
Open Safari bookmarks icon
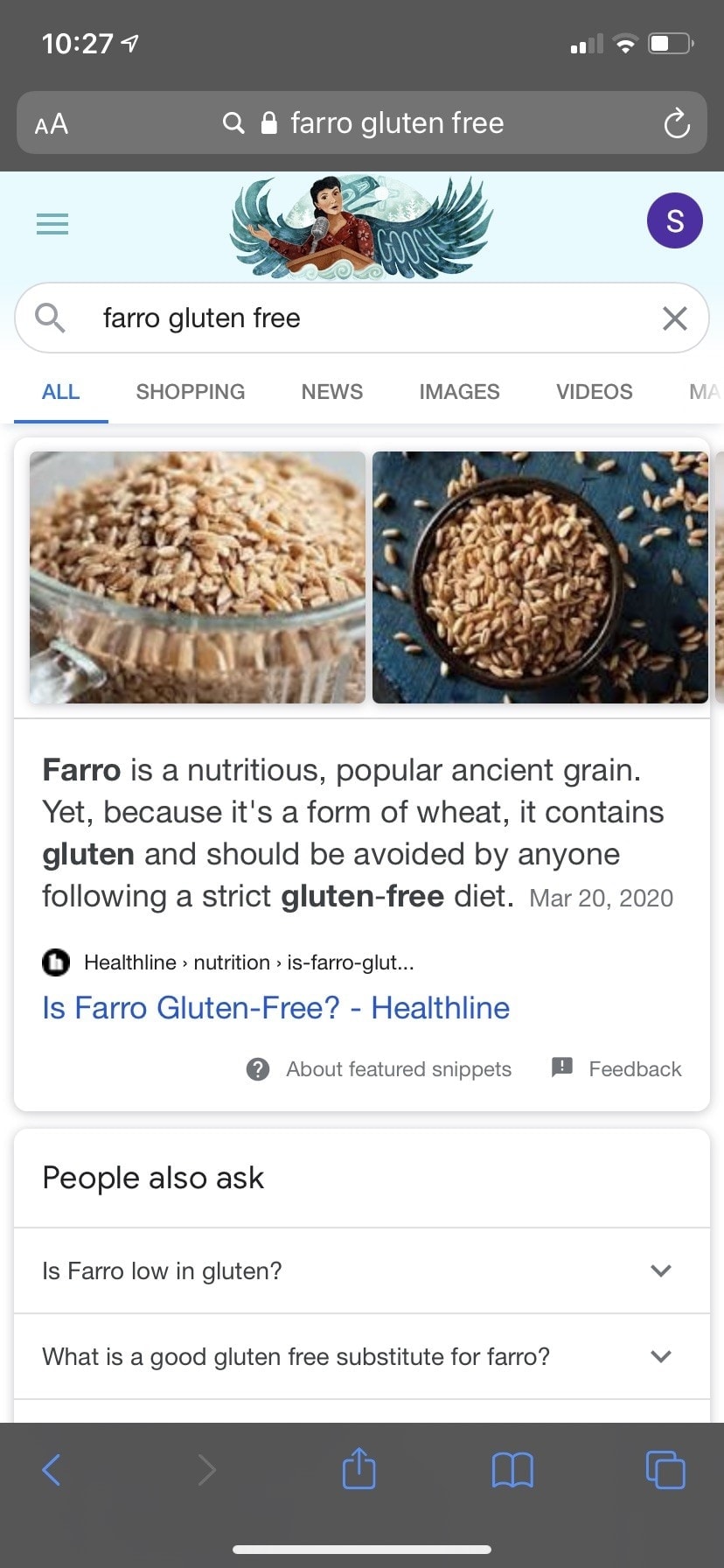512,1470
